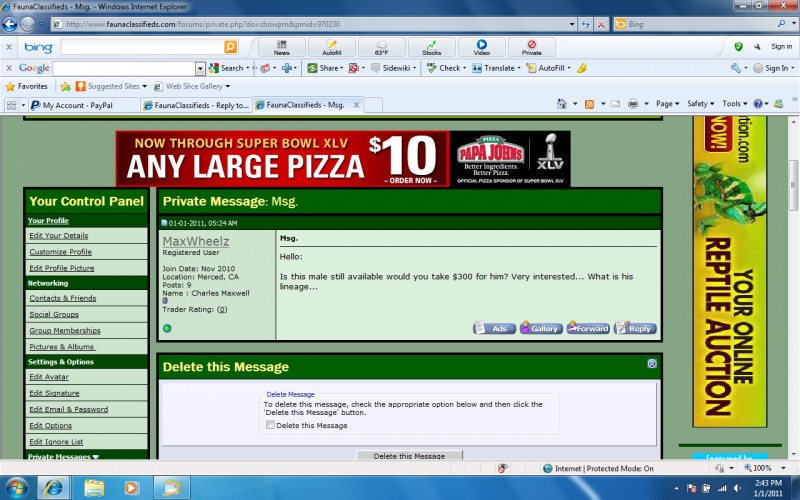The width and height of the screenshot is (800, 500).
Task: Click the Google toolbar highlighter icon
Action: 581,68
